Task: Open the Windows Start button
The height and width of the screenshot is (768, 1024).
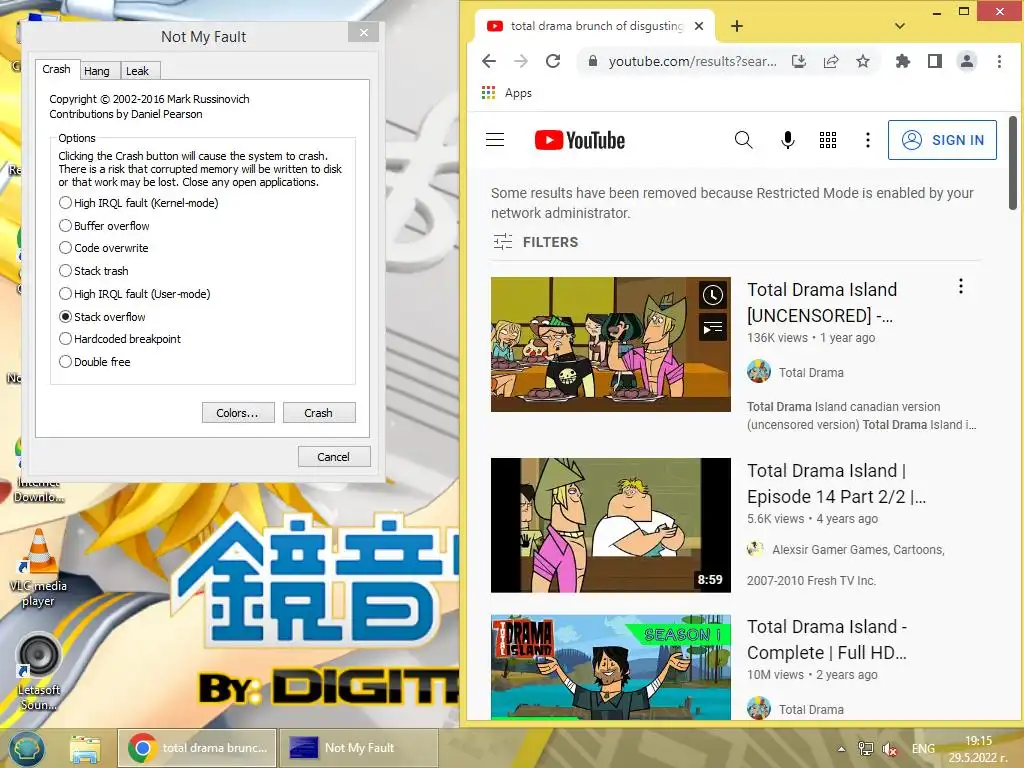Action: (x=26, y=748)
